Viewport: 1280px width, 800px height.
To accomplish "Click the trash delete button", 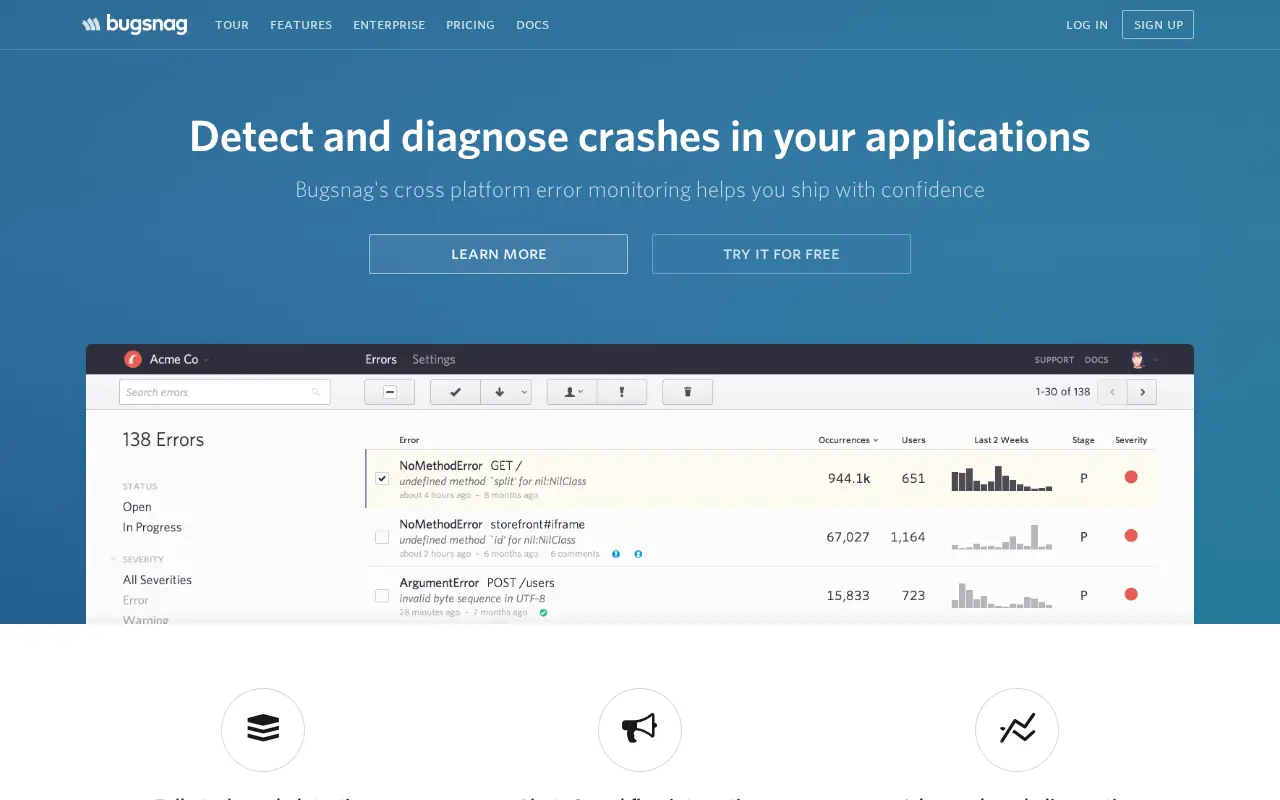I will (x=687, y=392).
